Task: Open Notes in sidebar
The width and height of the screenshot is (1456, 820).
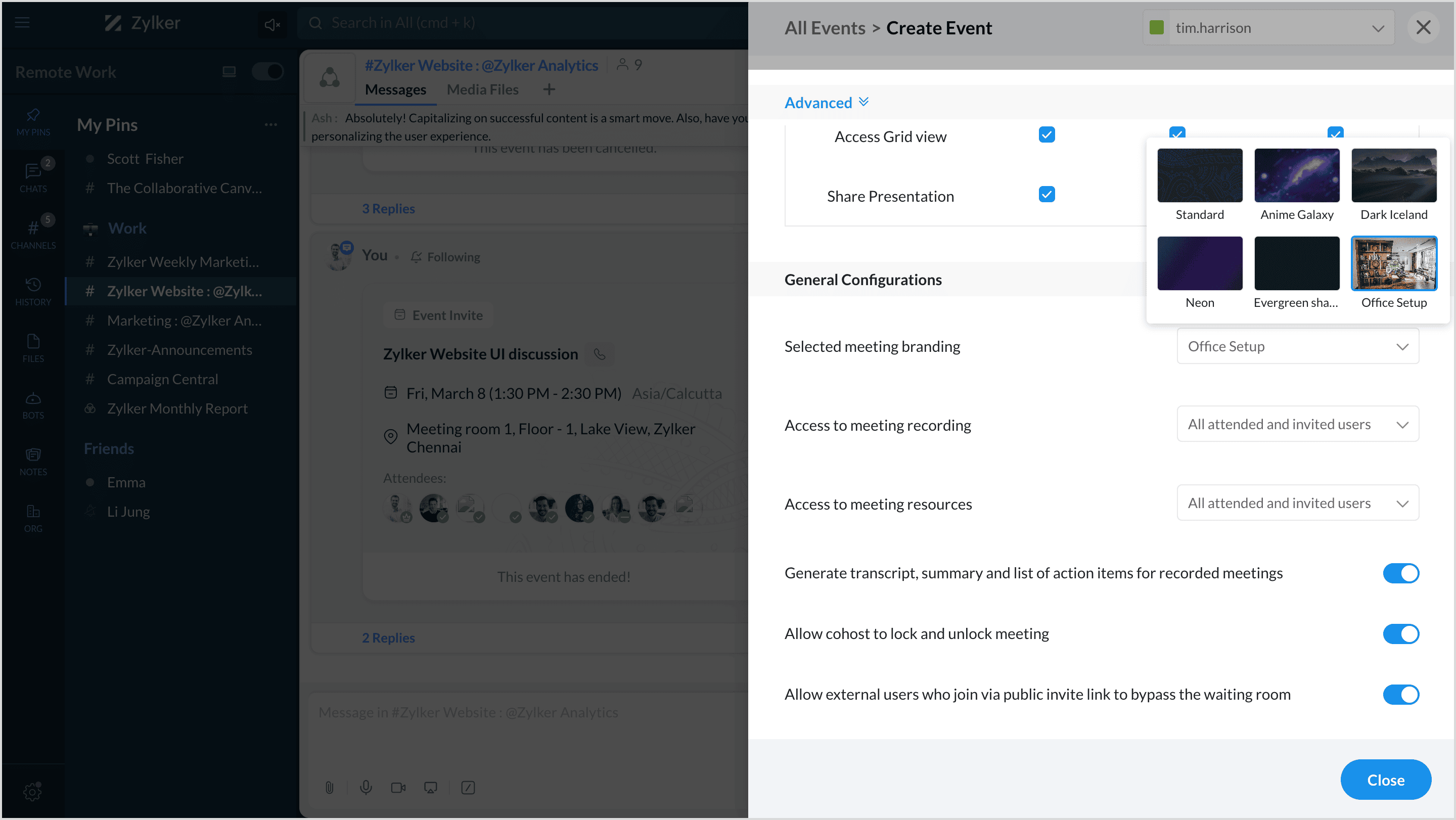Action: point(33,461)
